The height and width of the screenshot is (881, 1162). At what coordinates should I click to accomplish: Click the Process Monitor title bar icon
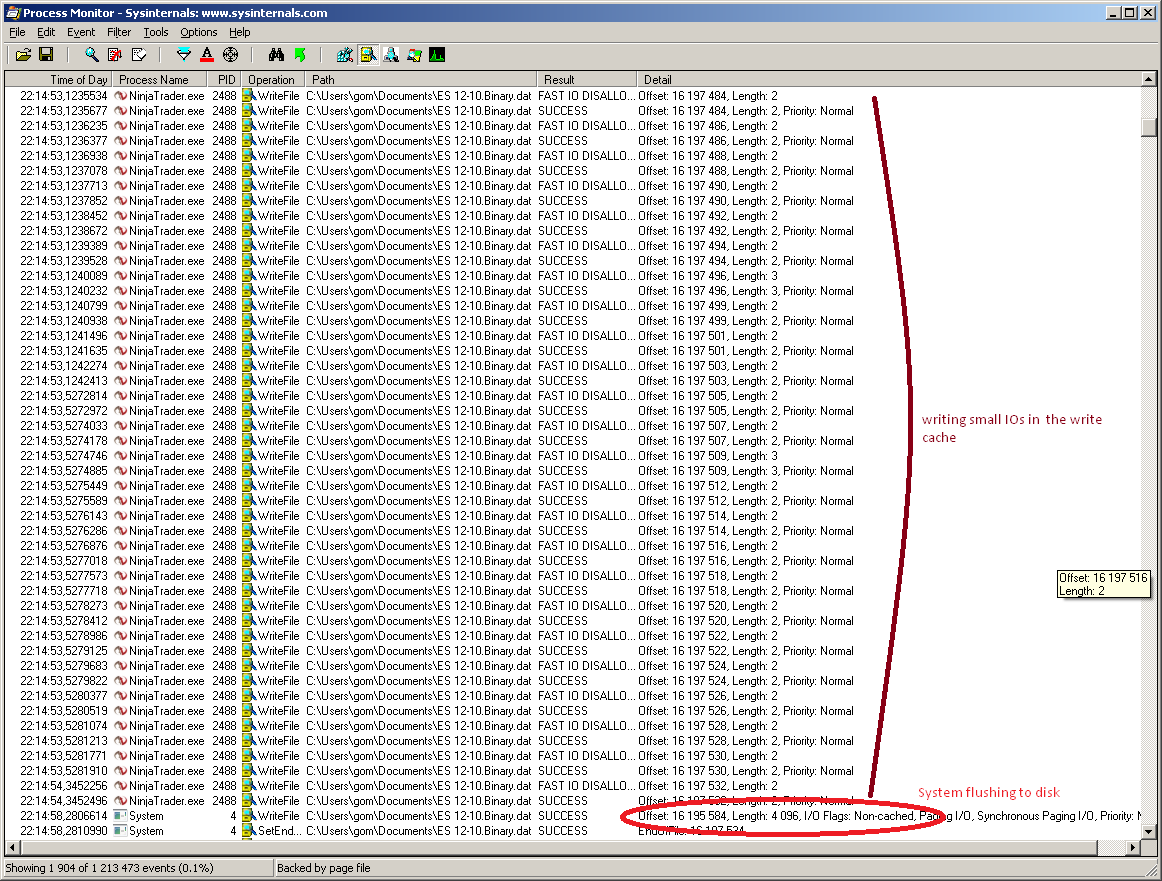[x=13, y=13]
